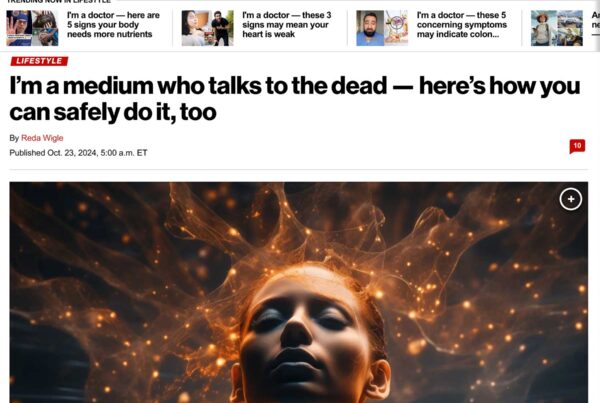Click 'here's how you' in the headline
Screen dimensions: 600x403
500,86
